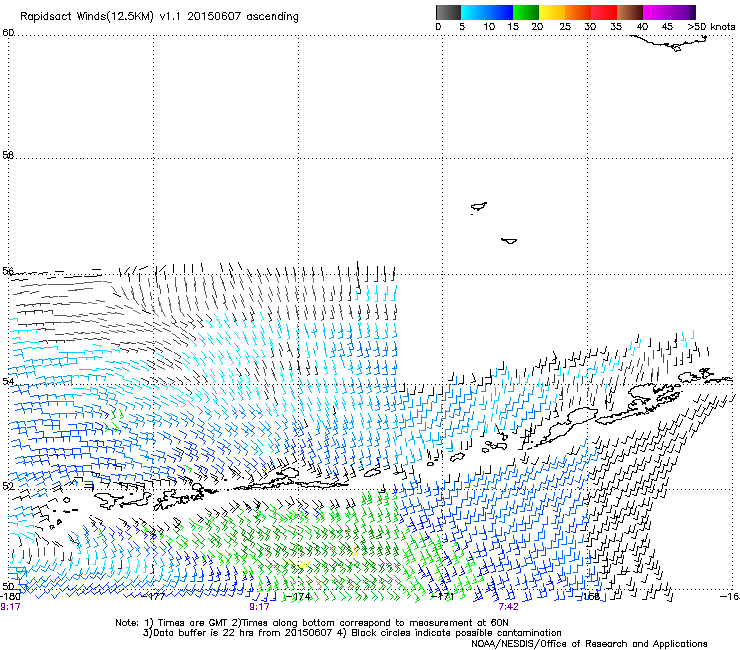Click the longitude label -171

[x=443, y=597]
